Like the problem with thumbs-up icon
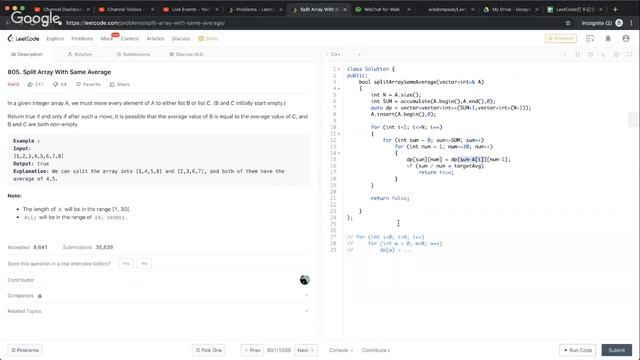Screen dimensions: 640x360 (x=30, y=84)
